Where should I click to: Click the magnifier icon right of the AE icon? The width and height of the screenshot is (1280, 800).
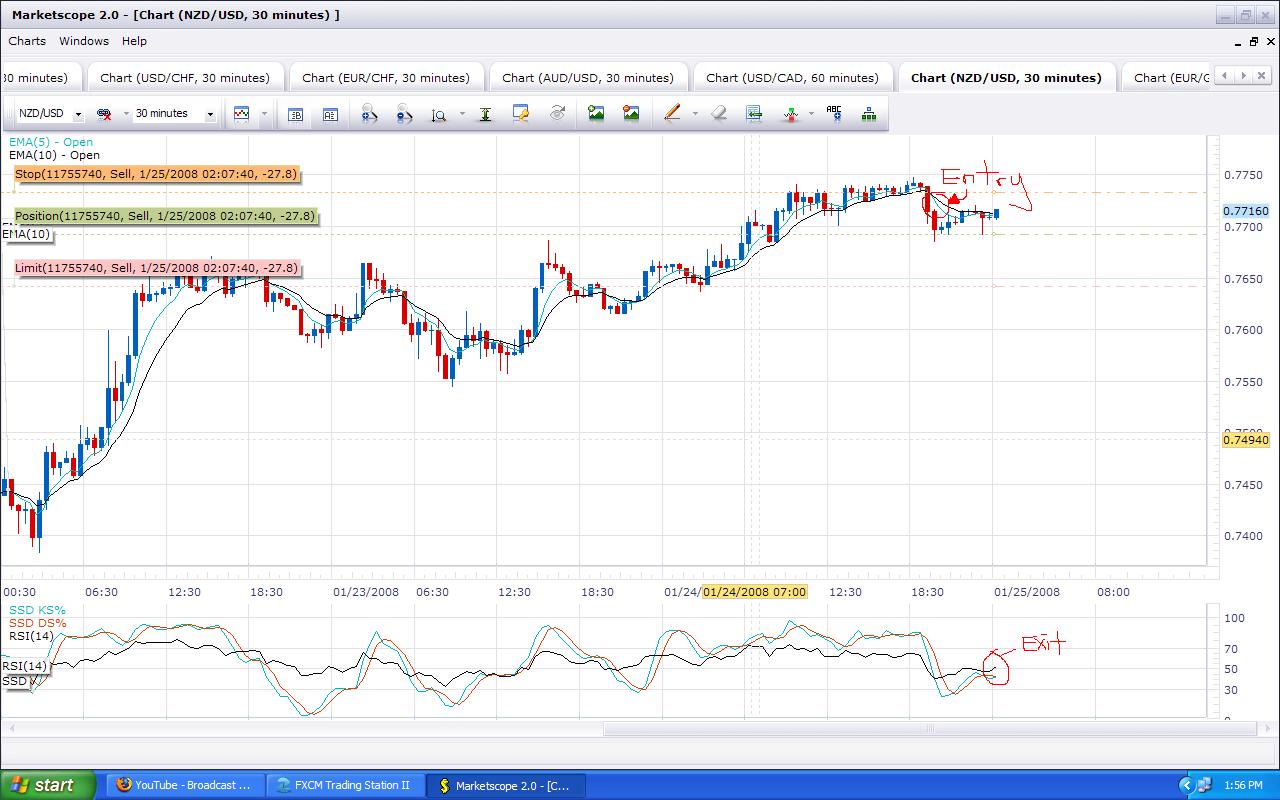[x=370, y=114]
